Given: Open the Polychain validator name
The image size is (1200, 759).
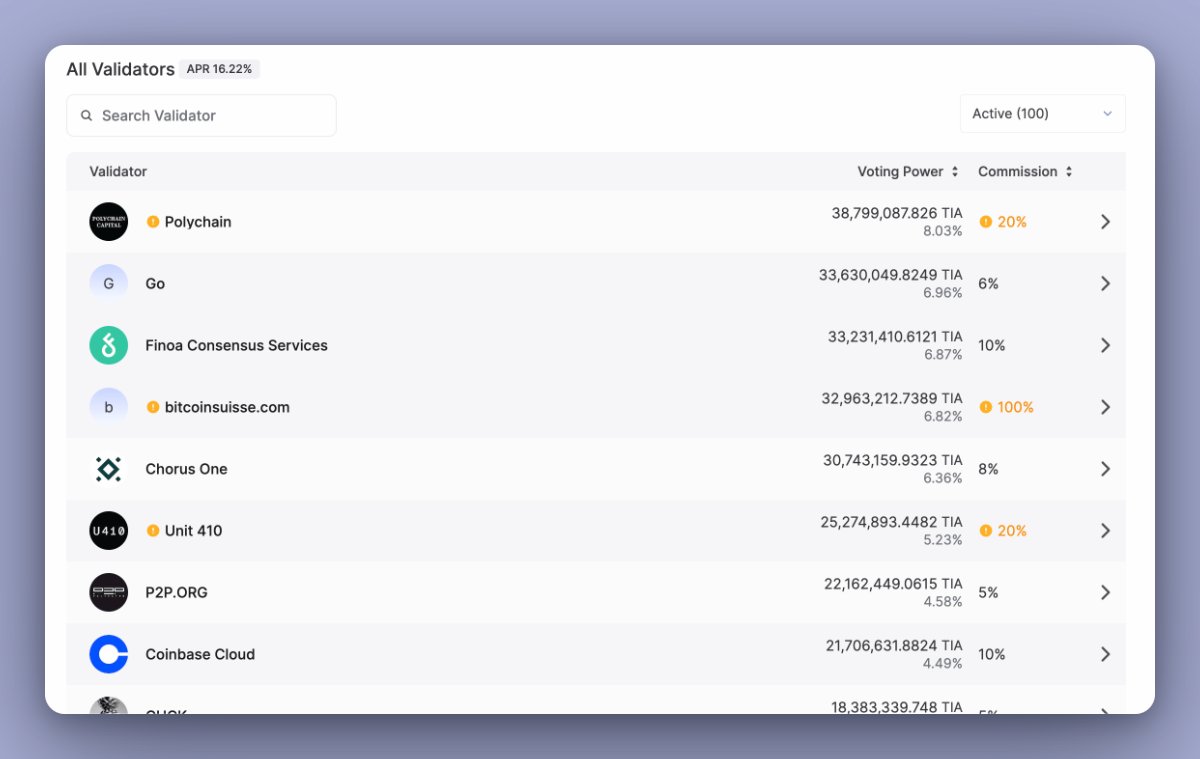Looking at the screenshot, I should pyautogui.click(x=198, y=222).
